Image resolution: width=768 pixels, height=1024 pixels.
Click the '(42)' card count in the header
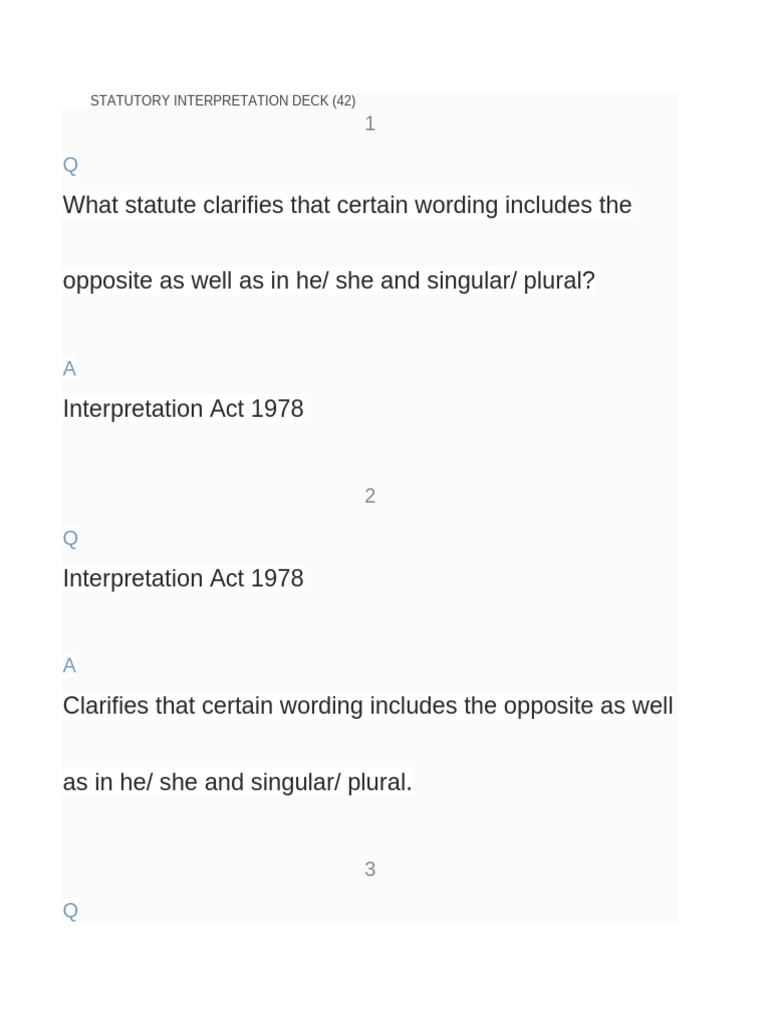(x=343, y=101)
